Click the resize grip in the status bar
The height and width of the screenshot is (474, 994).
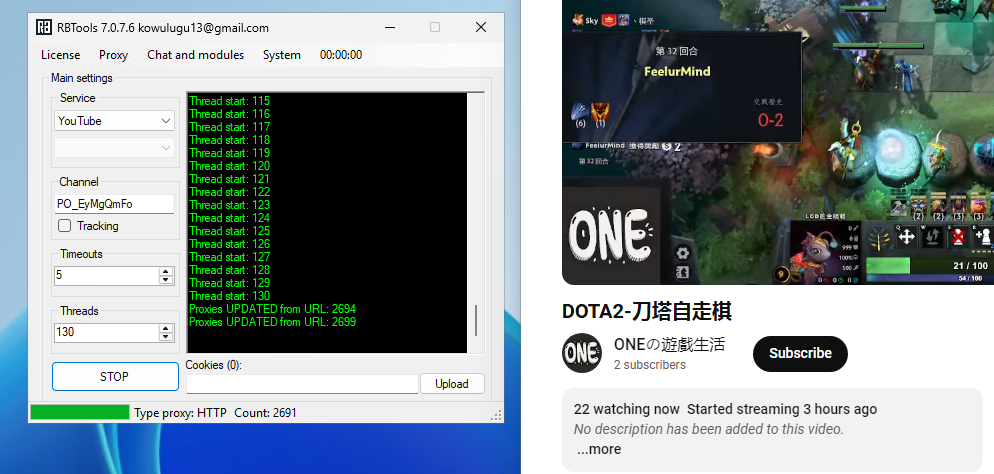[x=496, y=415]
